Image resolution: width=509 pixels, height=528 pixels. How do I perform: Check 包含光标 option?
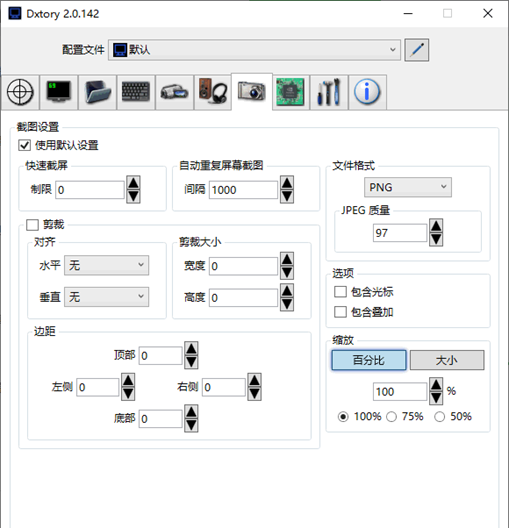tap(340, 292)
